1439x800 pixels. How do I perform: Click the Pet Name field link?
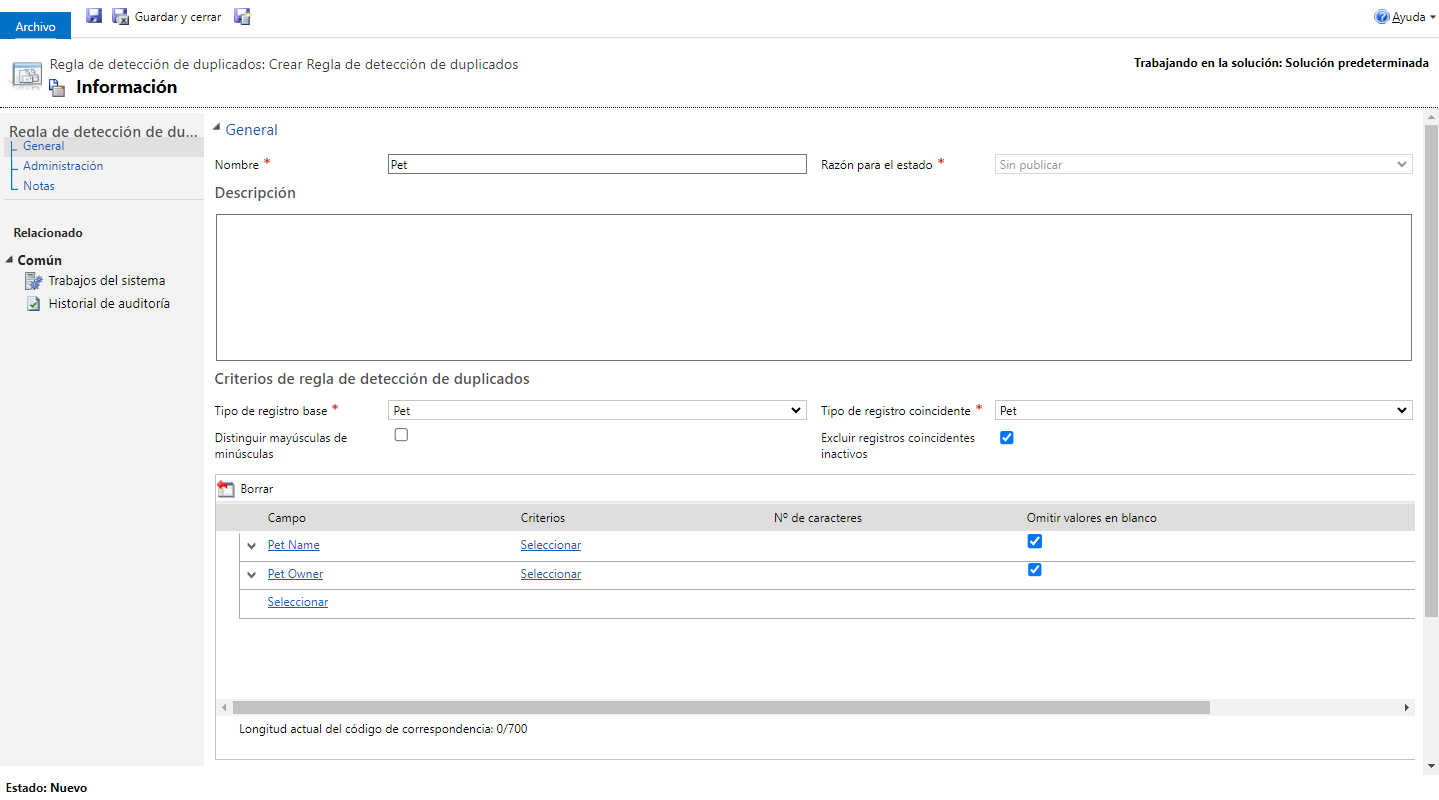pyautogui.click(x=294, y=545)
